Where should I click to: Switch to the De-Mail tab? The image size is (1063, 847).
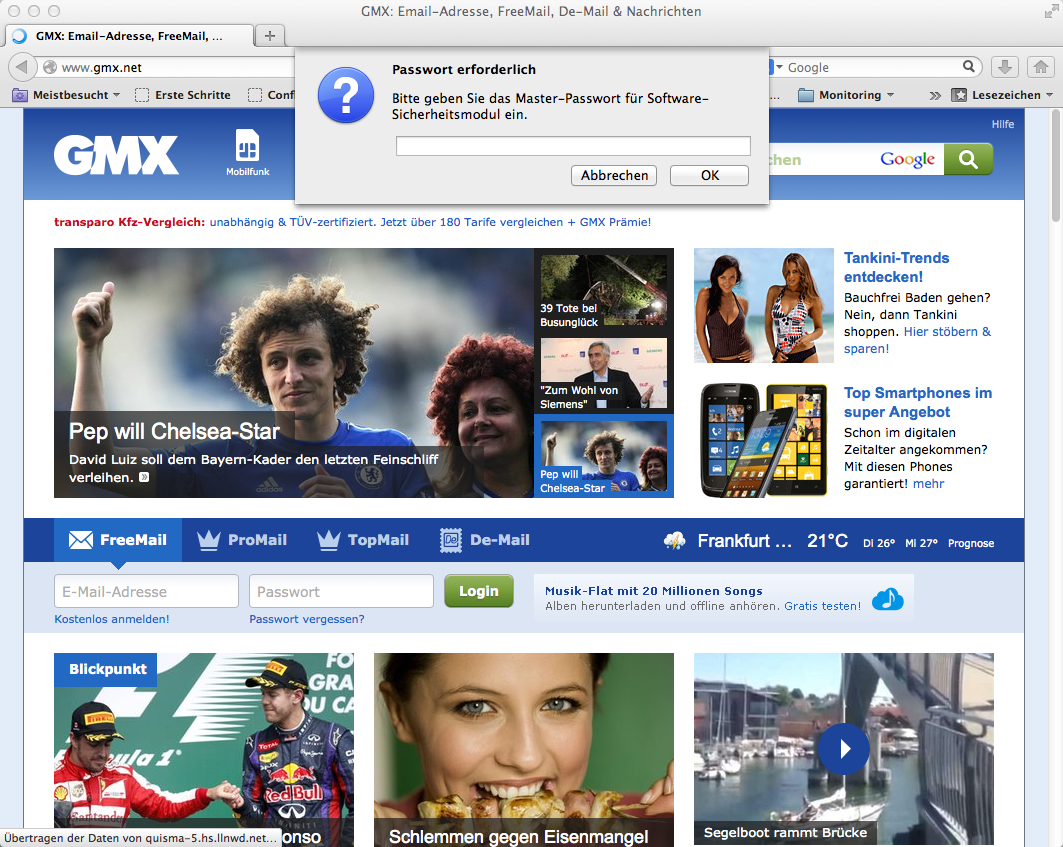point(485,540)
